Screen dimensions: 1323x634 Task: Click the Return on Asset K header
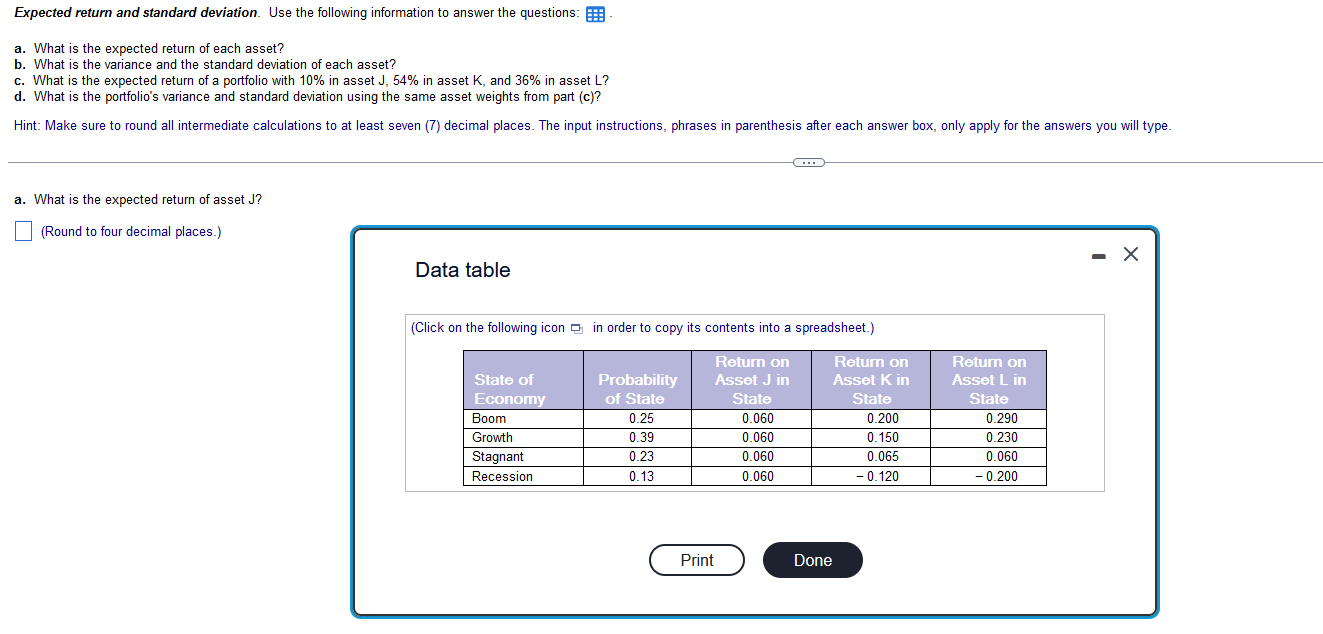click(x=871, y=380)
